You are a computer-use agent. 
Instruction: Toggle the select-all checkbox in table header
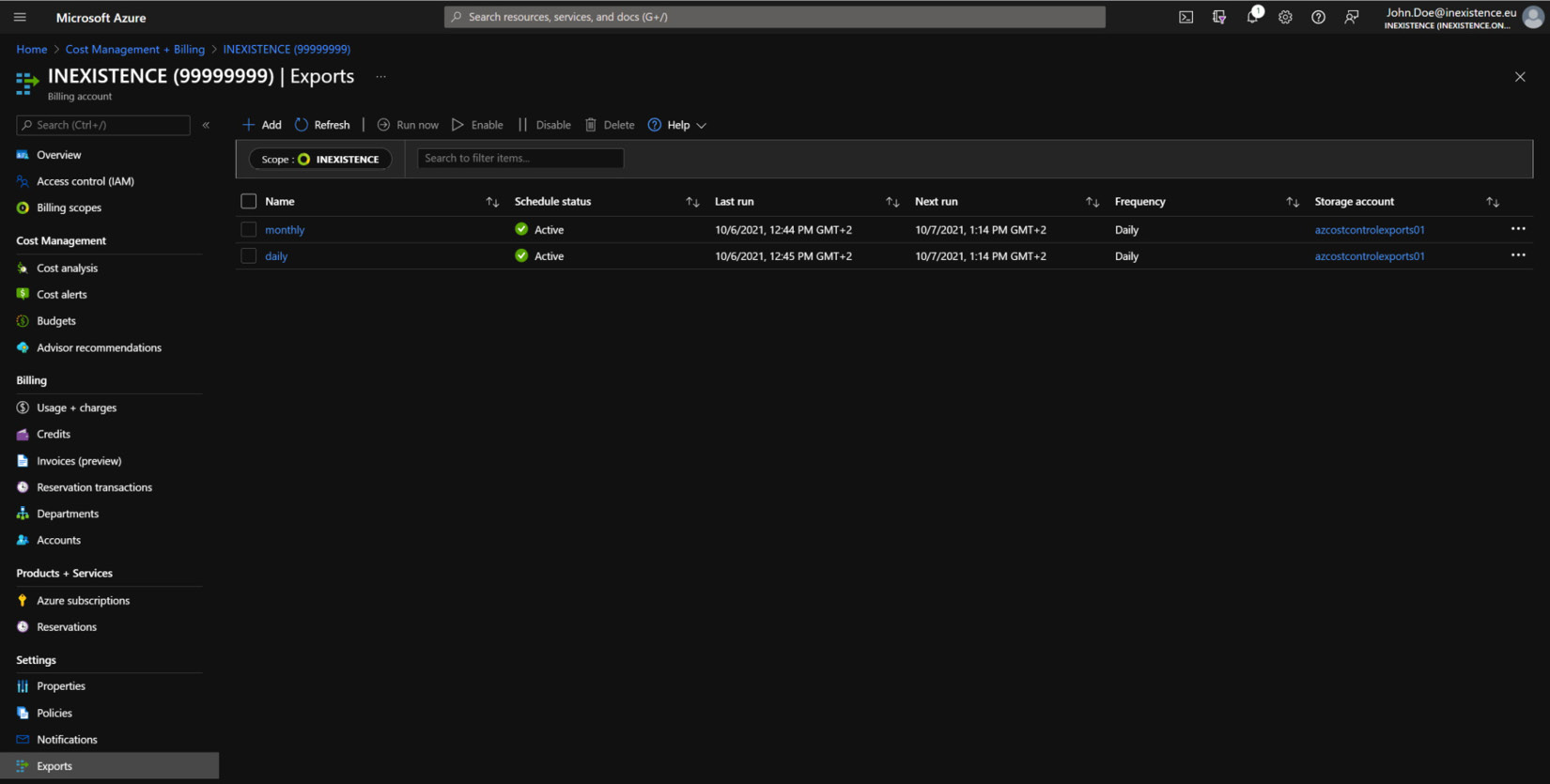[x=248, y=202]
